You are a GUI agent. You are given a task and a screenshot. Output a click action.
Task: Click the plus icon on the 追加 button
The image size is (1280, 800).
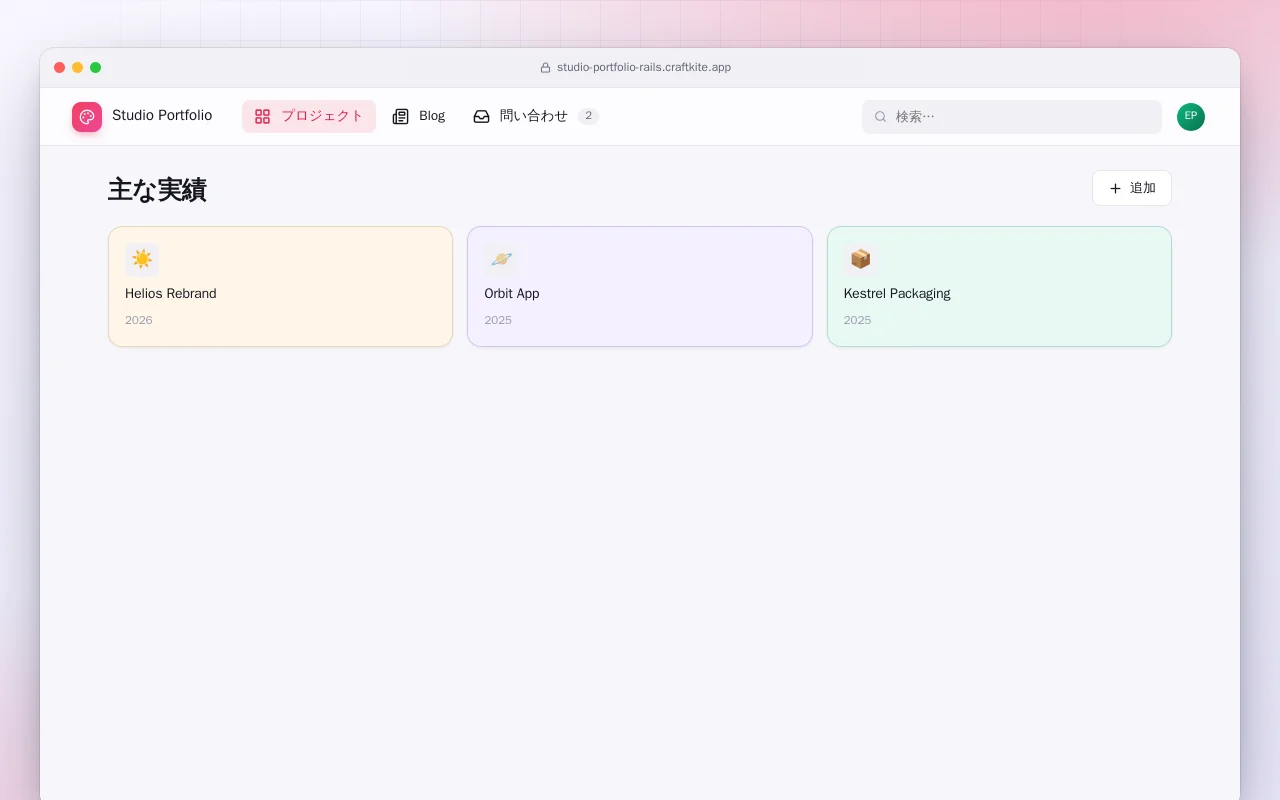click(x=1116, y=188)
